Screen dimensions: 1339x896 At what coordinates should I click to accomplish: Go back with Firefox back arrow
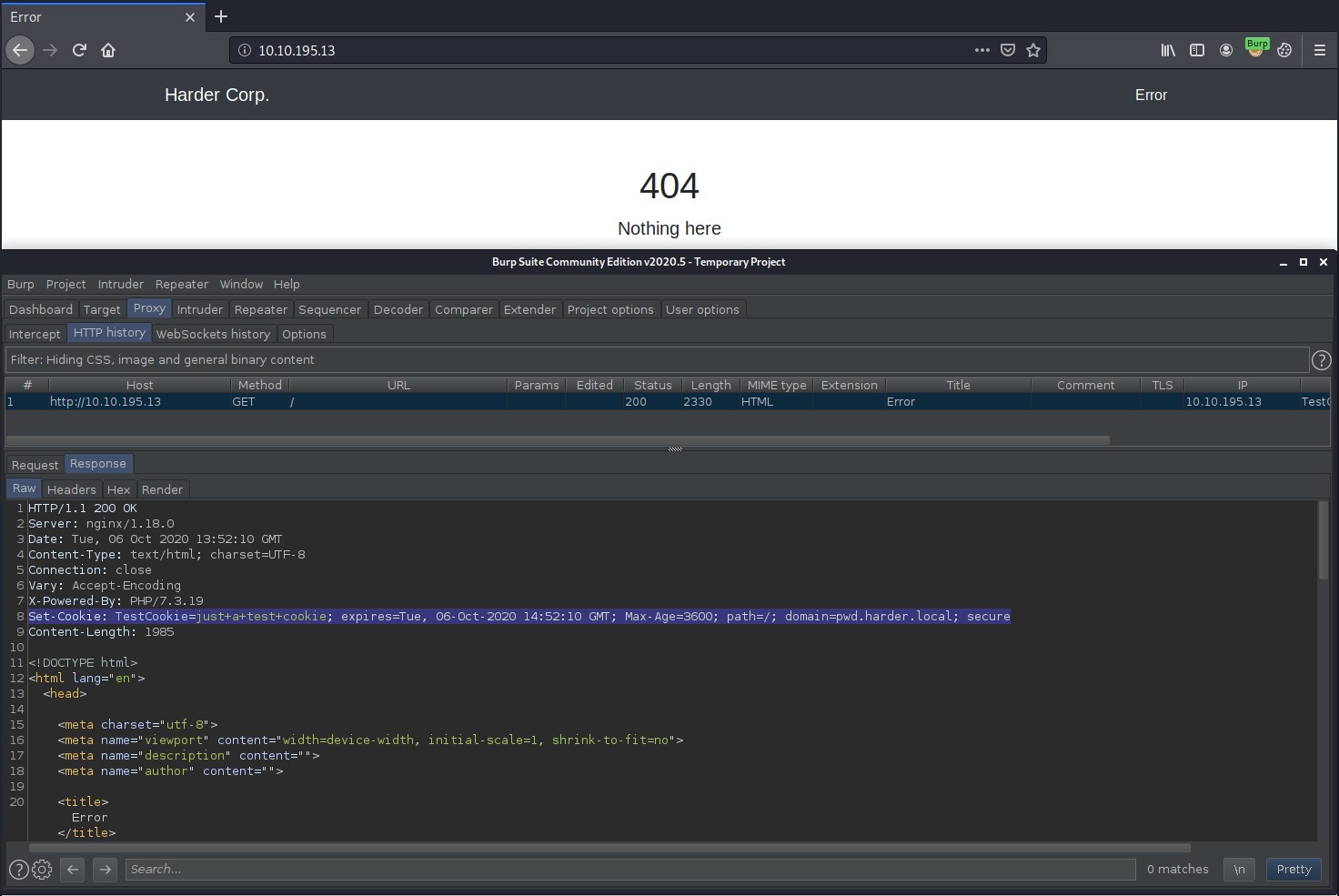20,50
